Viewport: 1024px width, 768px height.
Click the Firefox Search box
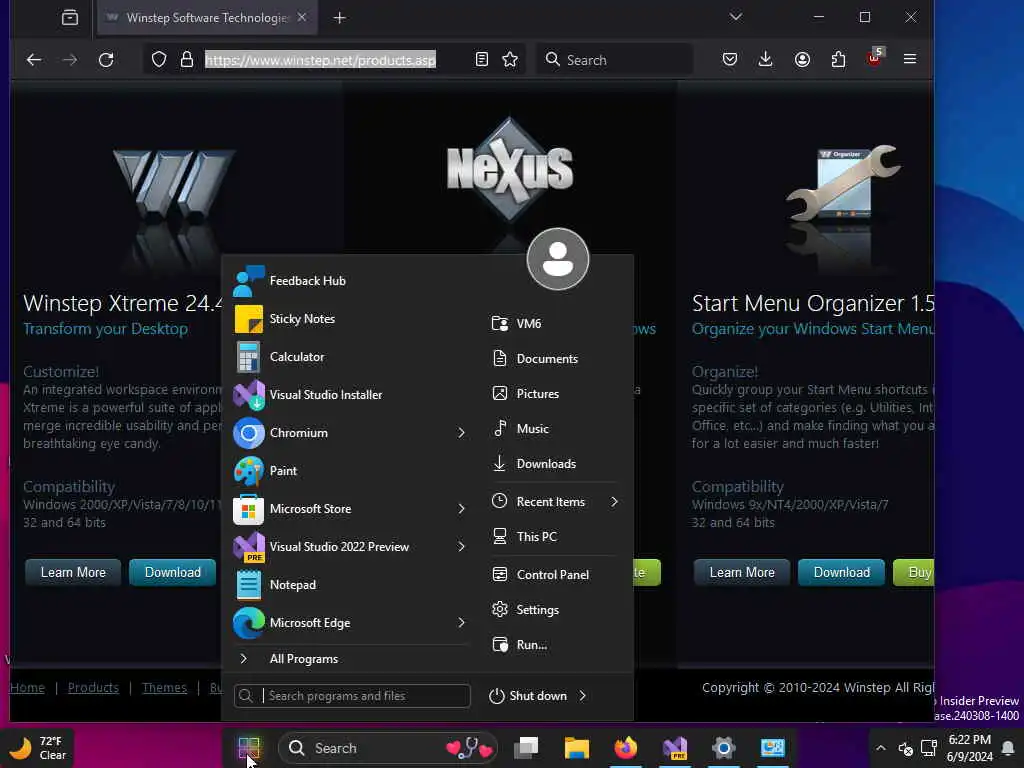point(615,60)
